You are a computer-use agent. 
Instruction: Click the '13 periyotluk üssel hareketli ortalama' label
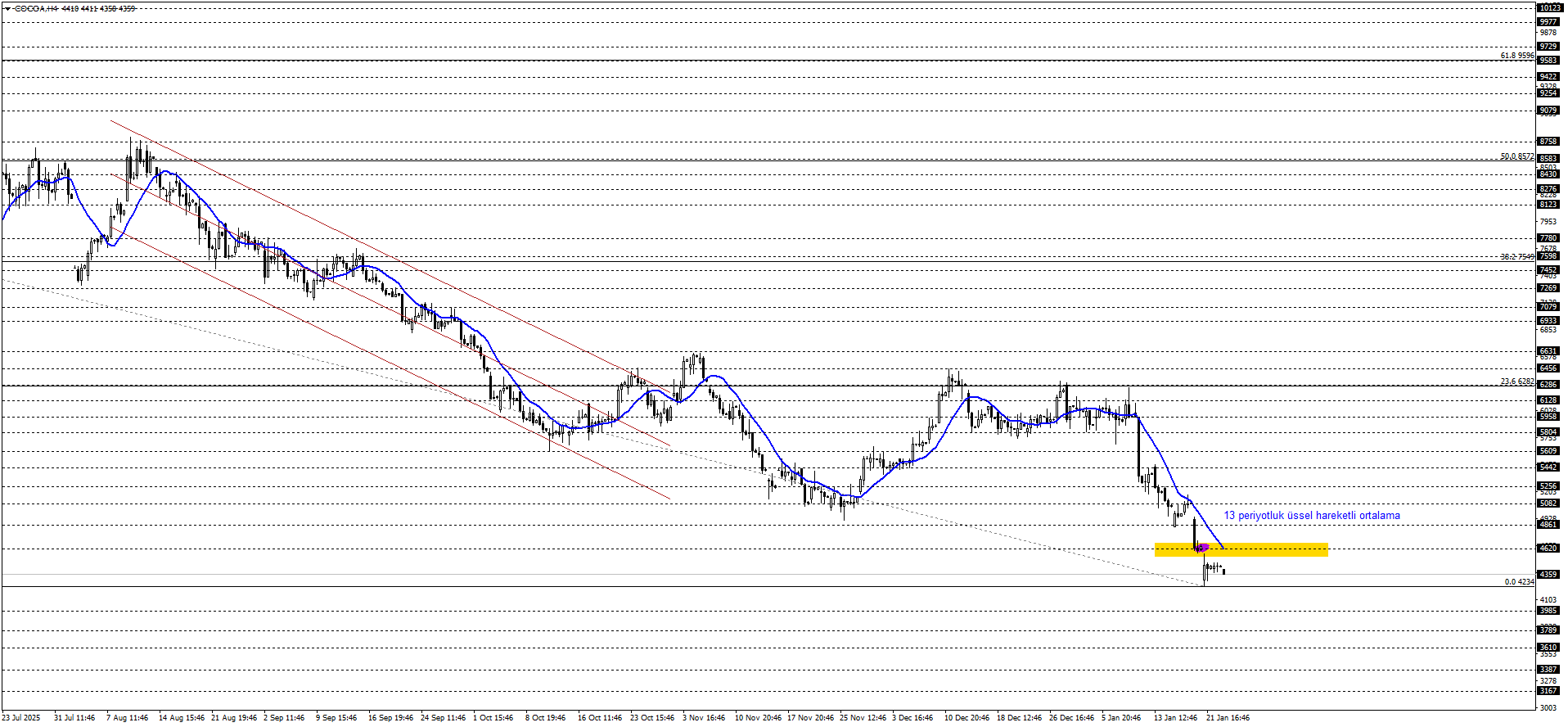point(1311,516)
